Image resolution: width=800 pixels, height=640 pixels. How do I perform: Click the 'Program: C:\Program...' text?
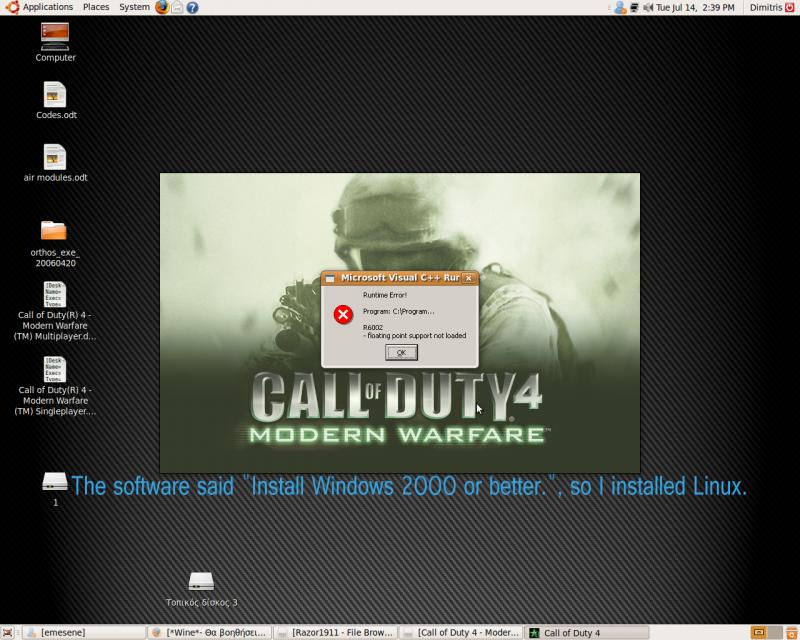point(398,311)
